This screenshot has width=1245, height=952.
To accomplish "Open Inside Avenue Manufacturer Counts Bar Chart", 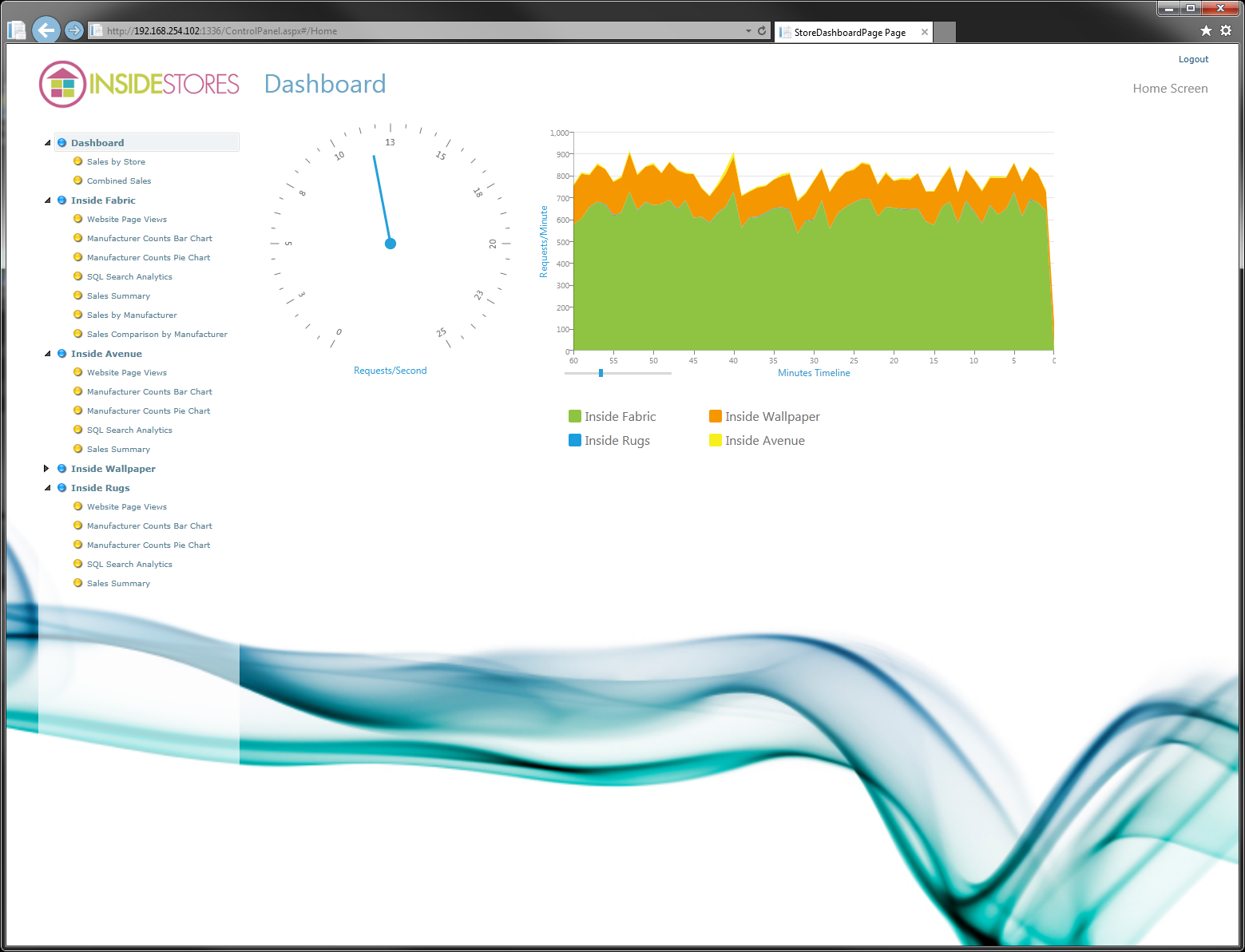I will [149, 392].
